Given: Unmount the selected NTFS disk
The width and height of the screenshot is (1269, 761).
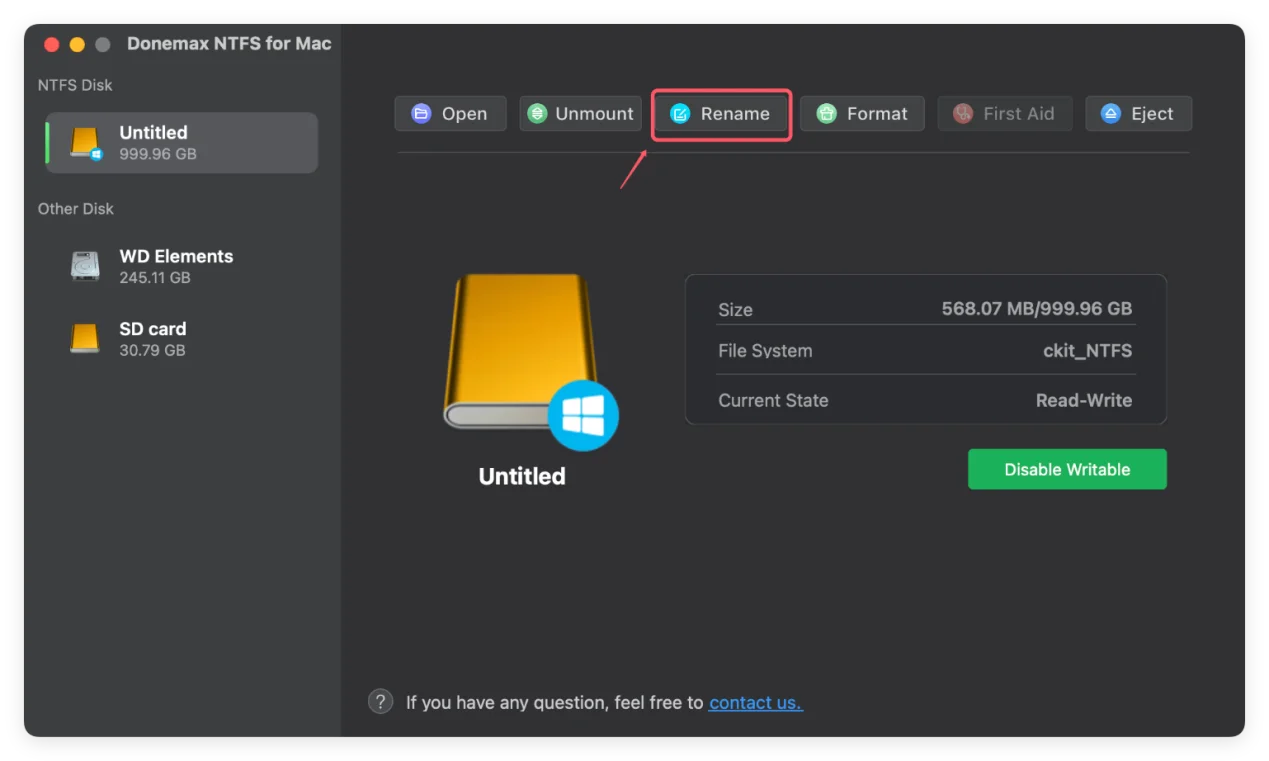Looking at the screenshot, I should point(580,114).
